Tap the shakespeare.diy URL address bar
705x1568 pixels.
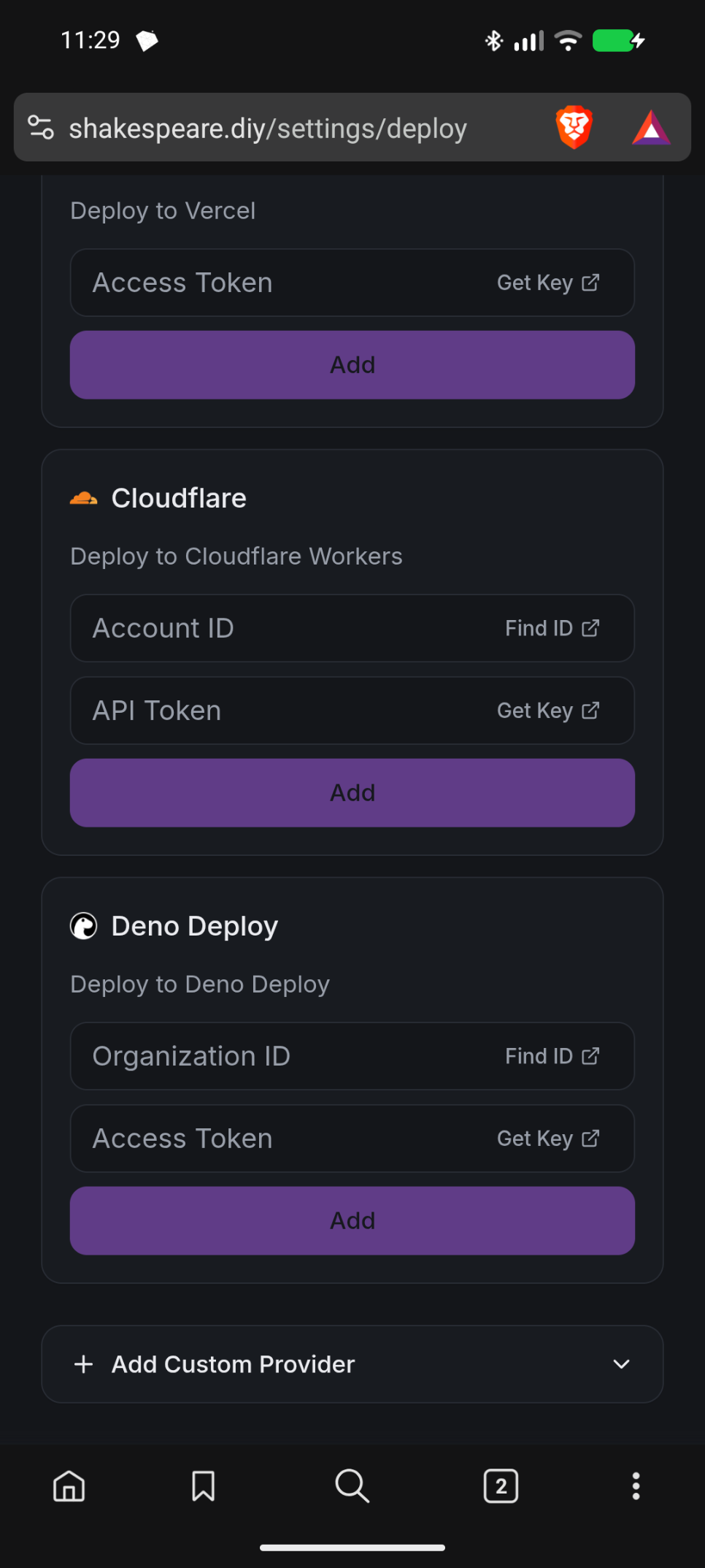click(x=268, y=129)
